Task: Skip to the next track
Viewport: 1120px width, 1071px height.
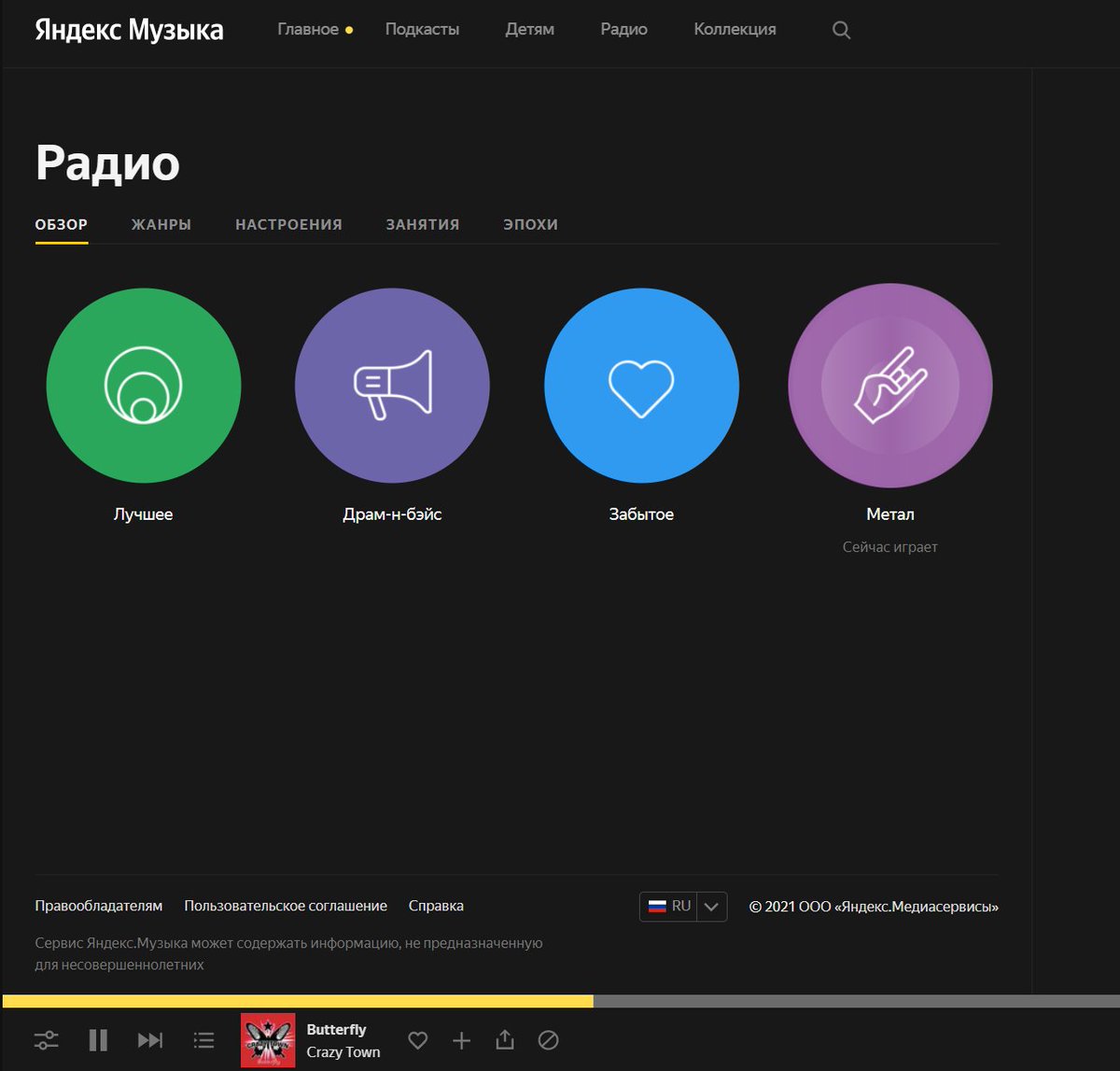Action: coord(150,1039)
